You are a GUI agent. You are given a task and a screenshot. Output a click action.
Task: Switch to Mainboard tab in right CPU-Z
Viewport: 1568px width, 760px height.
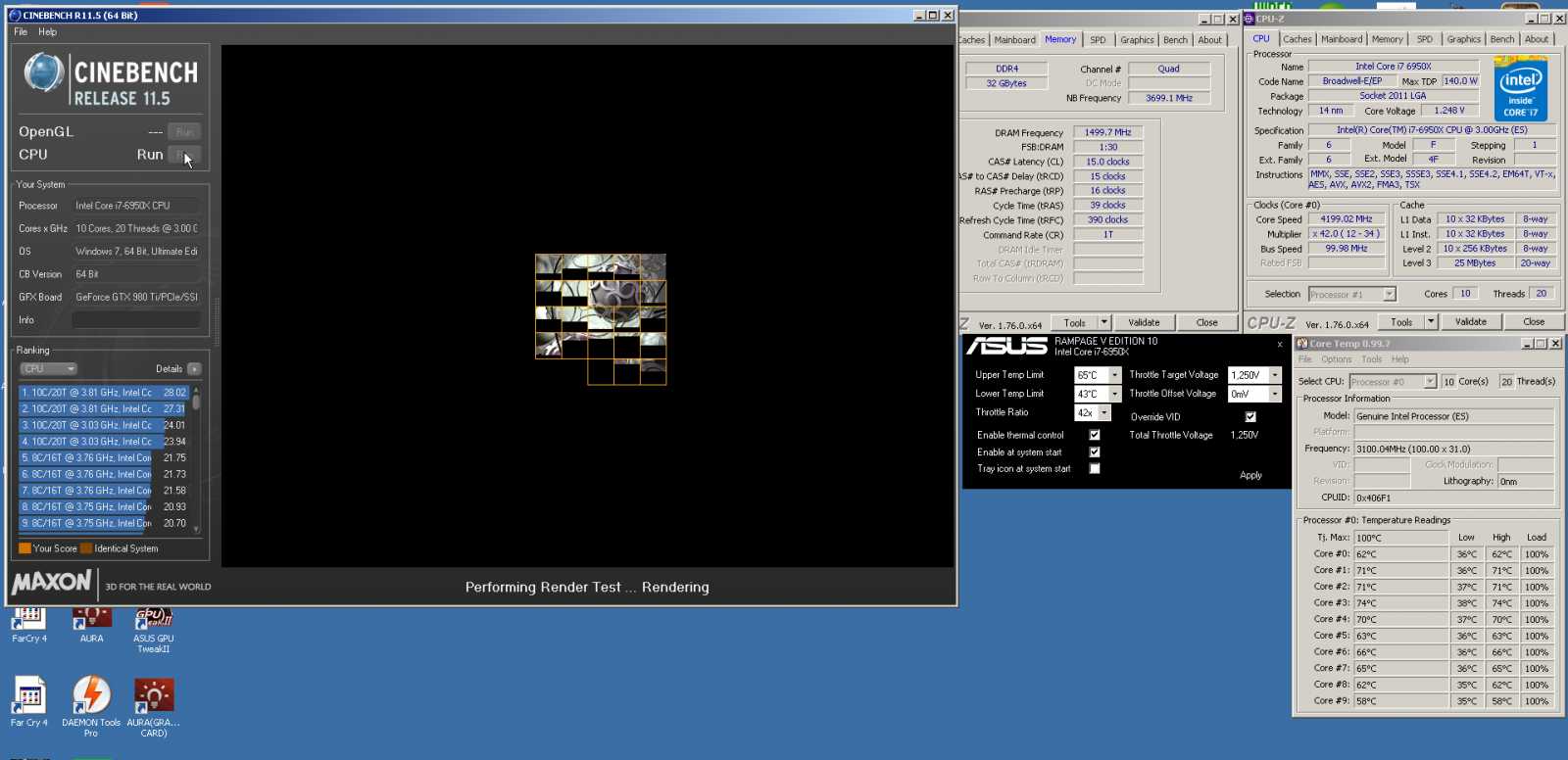1342,39
